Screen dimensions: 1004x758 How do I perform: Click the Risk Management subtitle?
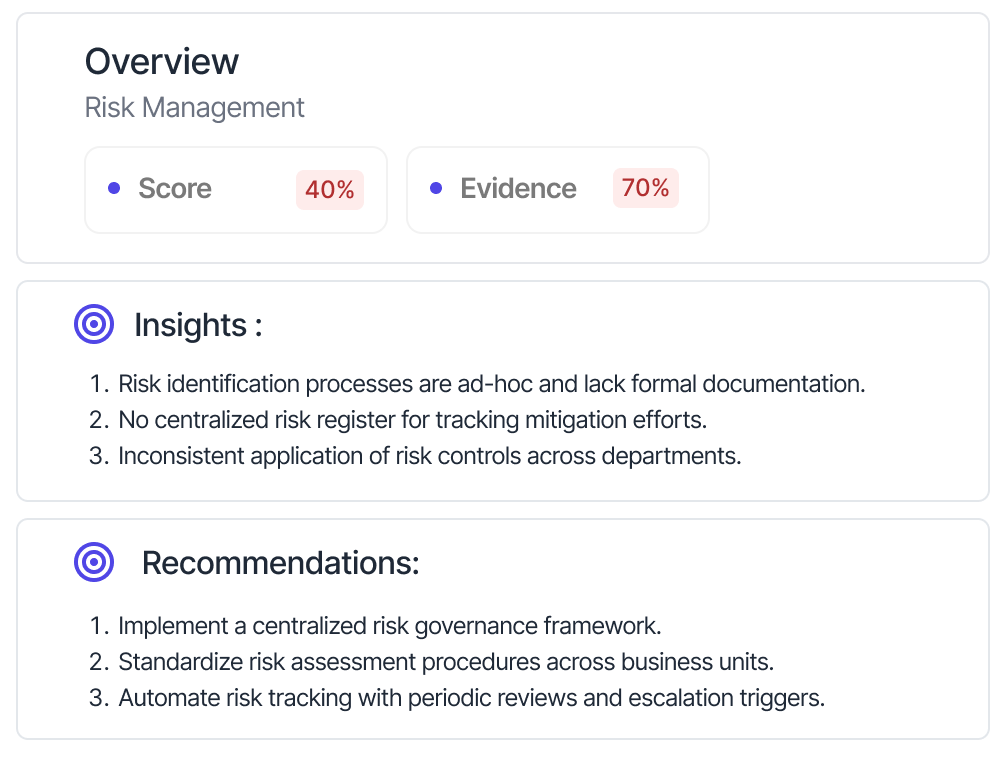pos(195,108)
